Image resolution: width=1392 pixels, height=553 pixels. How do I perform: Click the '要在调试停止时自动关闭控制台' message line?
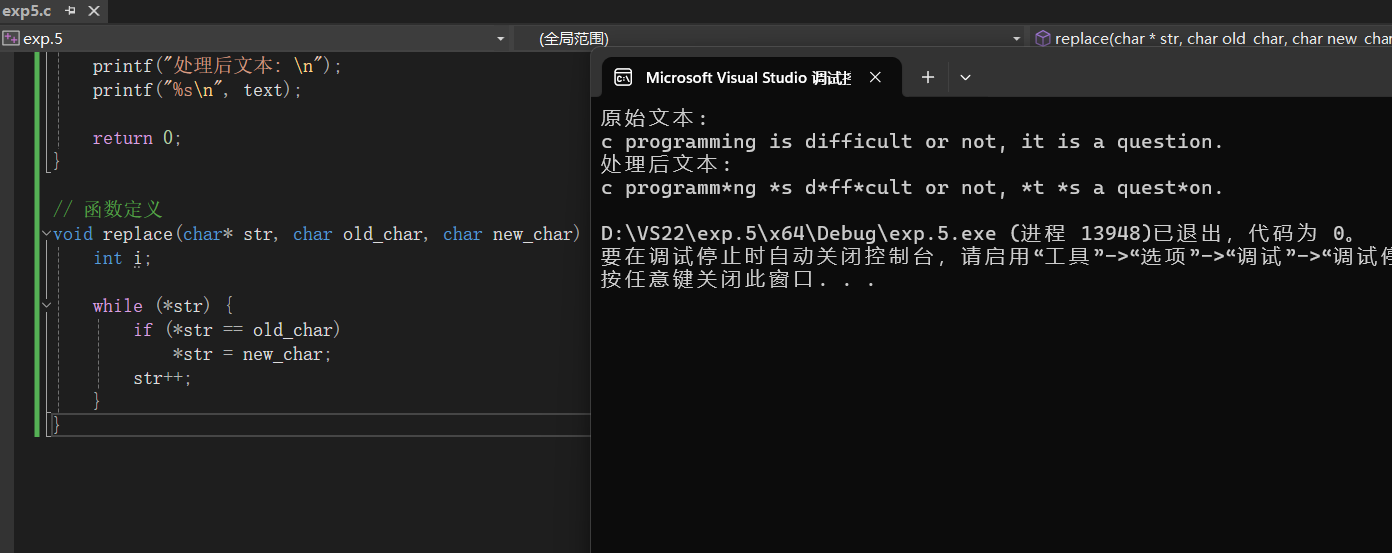996,257
